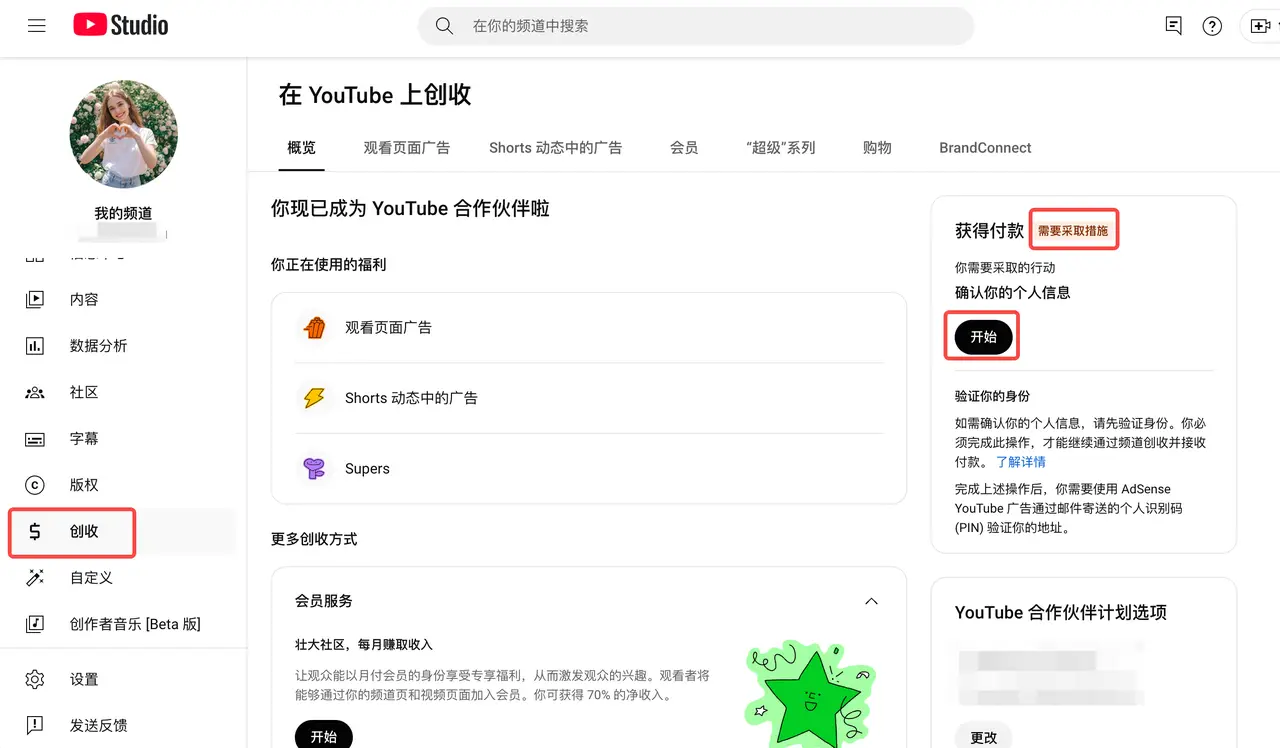Click the Supers benefit row text
1280x748 pixels.
click(367, 468)
